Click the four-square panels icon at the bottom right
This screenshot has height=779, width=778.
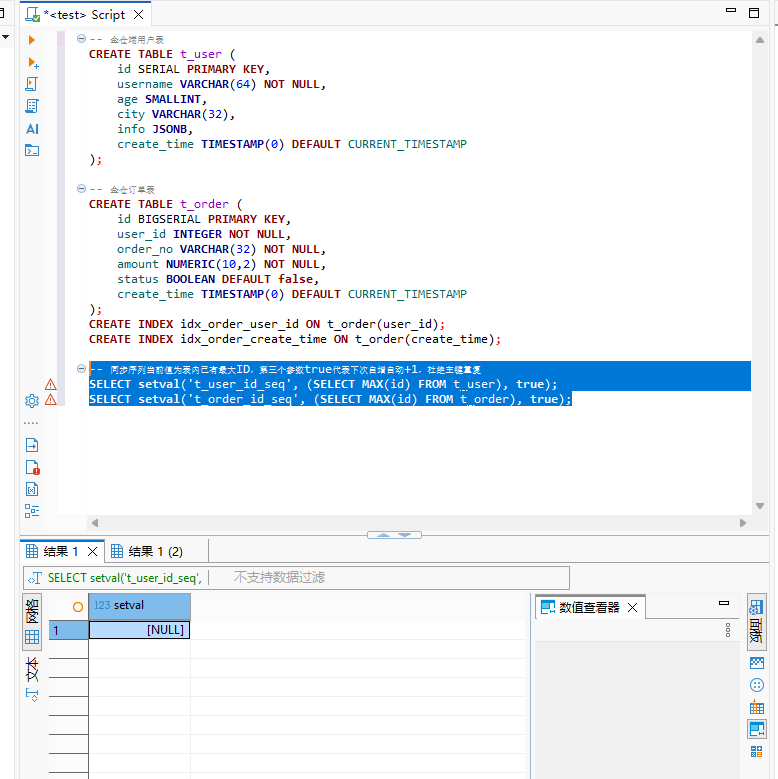pyautogui.click(x=757, y=752)
